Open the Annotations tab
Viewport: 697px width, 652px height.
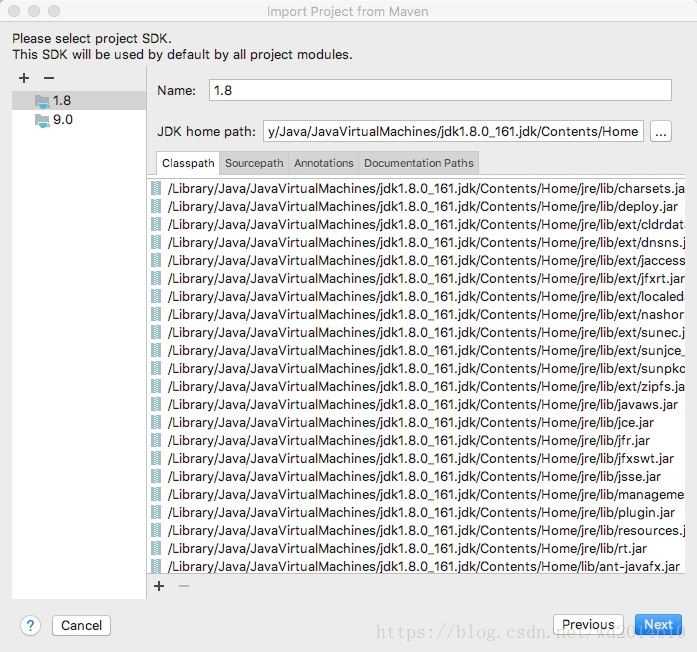pos(324,163)
